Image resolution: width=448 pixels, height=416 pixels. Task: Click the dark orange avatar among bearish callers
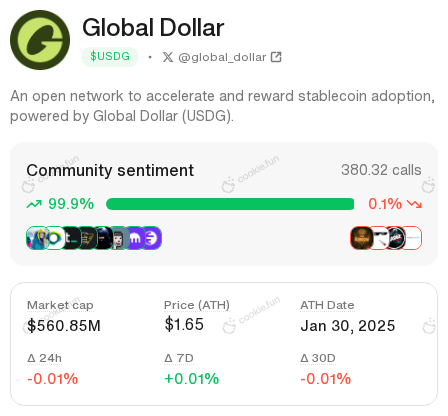362,238
